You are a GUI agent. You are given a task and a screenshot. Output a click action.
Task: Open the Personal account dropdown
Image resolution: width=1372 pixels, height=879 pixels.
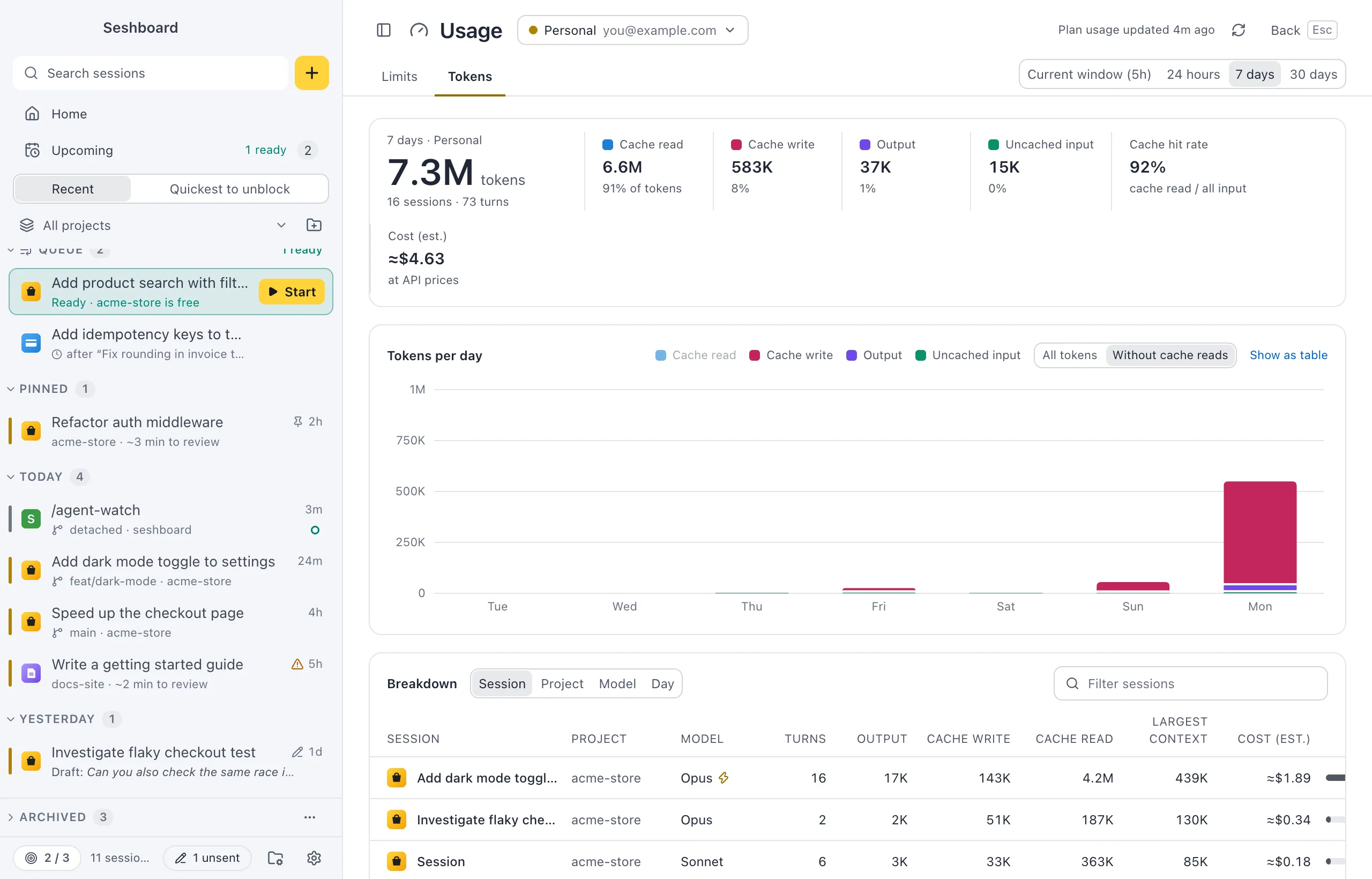point(632,30)
